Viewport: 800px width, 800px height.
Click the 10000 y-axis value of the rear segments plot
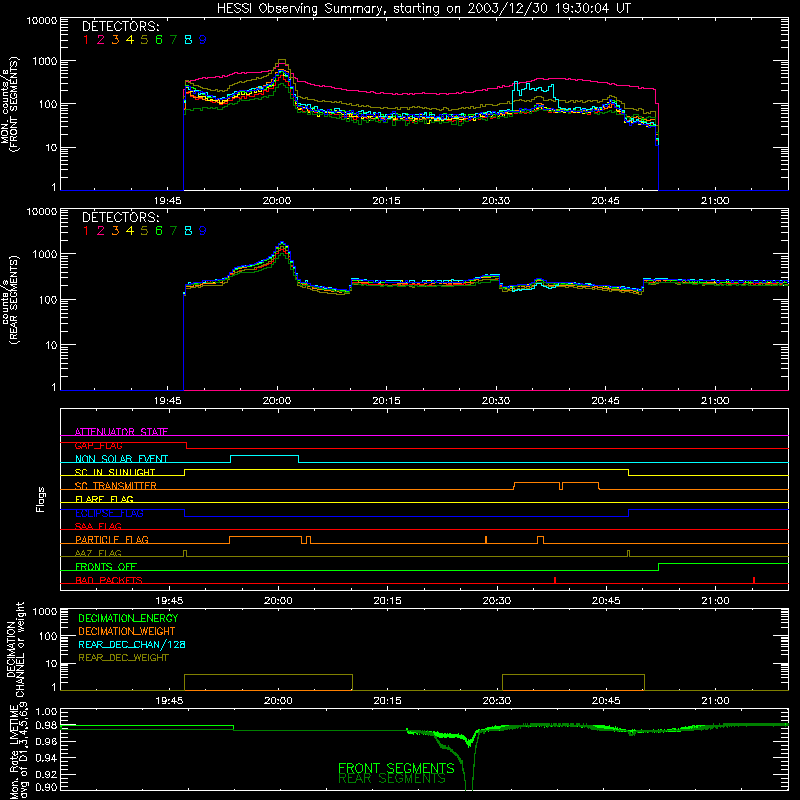42,212
